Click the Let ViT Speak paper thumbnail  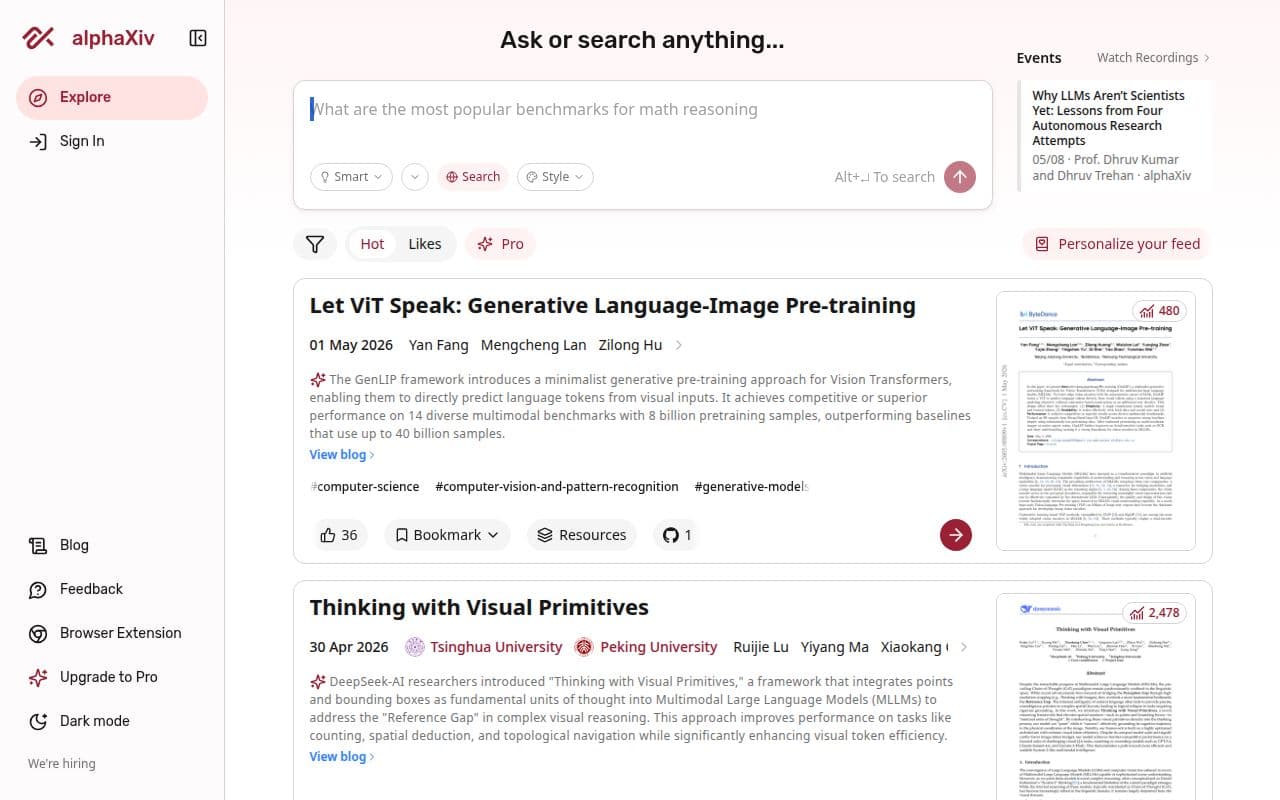coord(1095,421)
